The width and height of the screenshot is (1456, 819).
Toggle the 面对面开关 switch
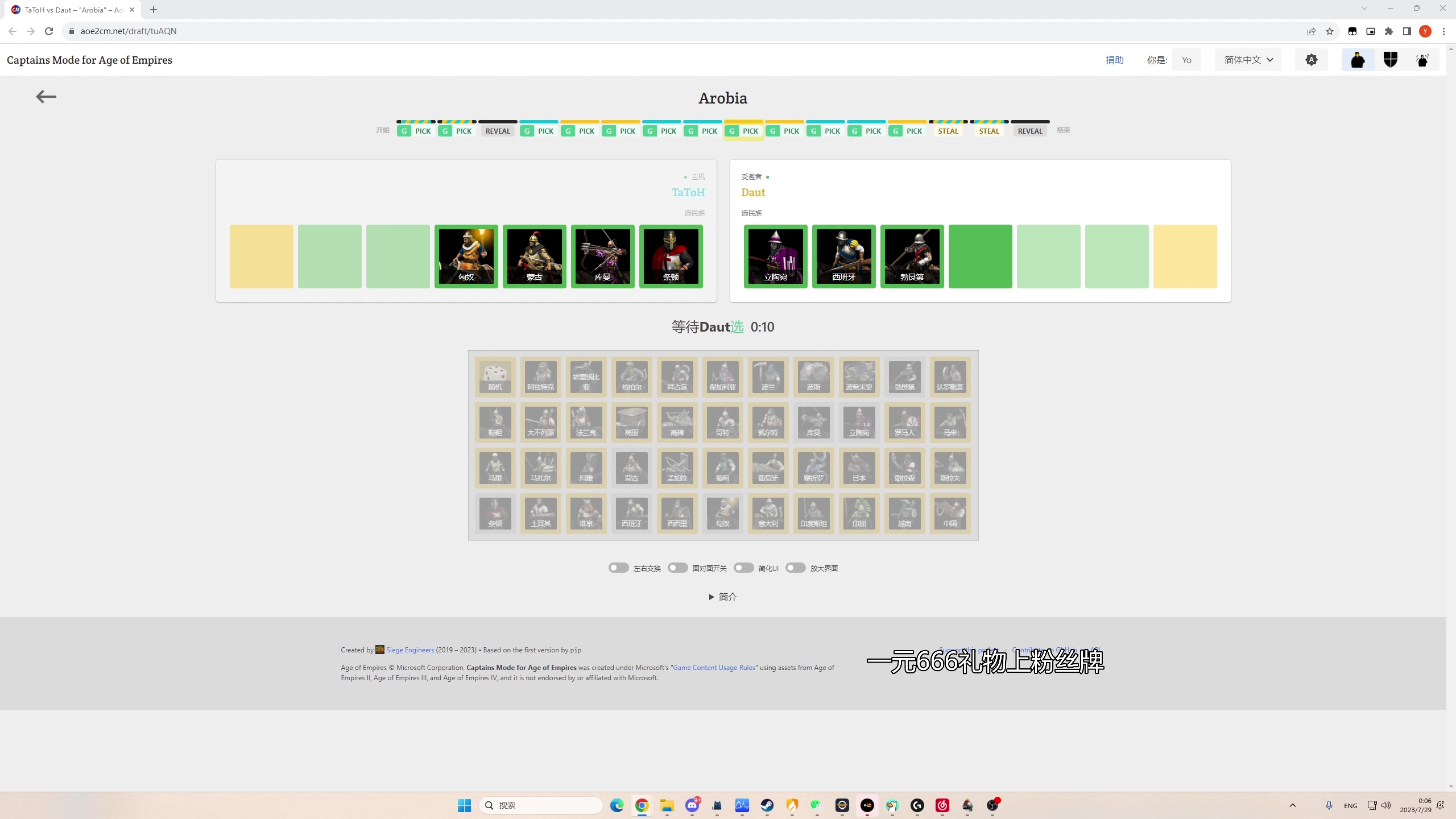click(x=677, y=568)
